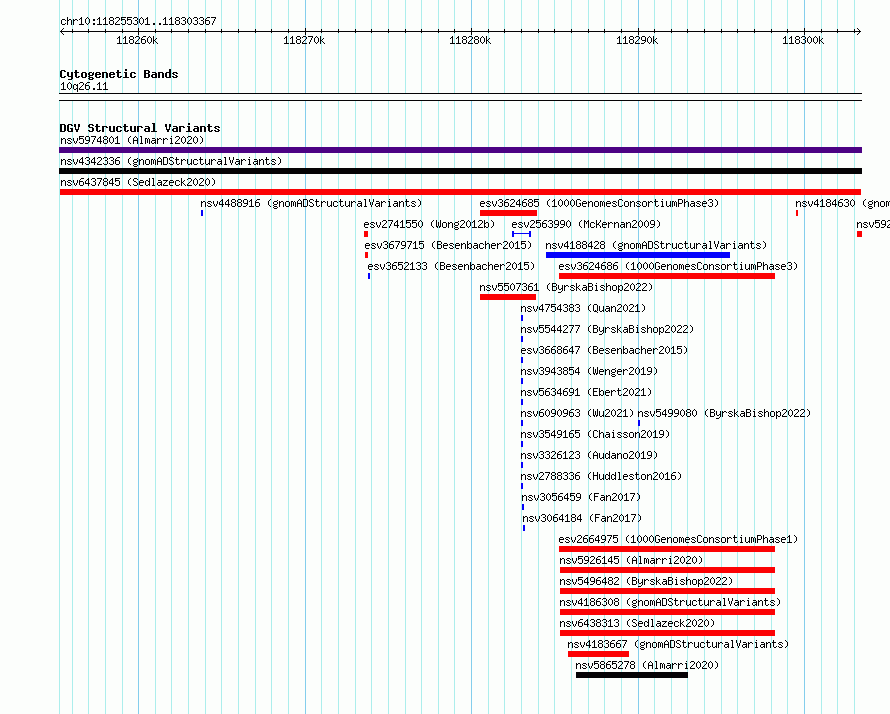Click the purple bar for nsv5974801
890x714 pixels.
point(460,150)
